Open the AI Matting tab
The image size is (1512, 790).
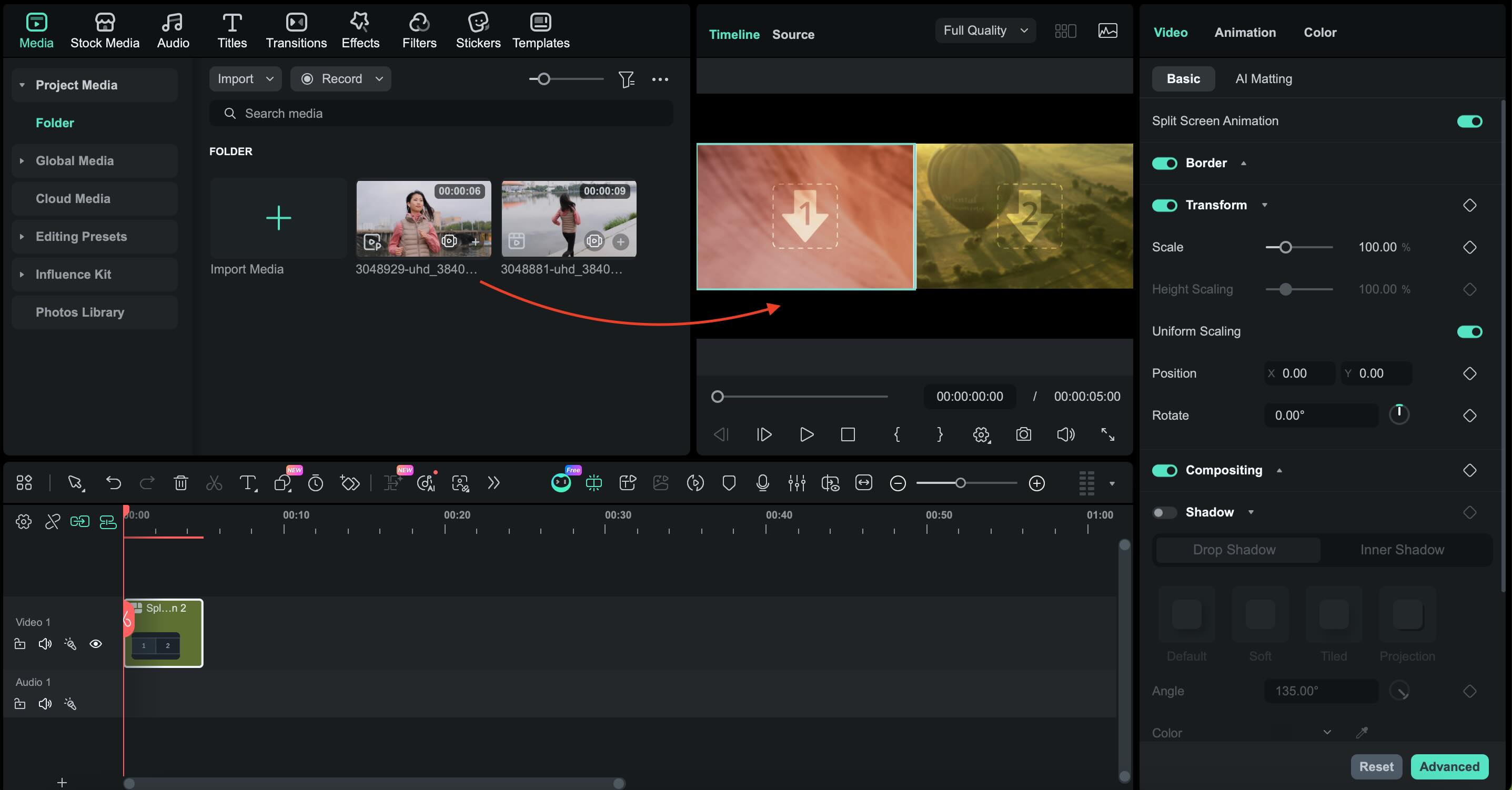[1263, 78]
